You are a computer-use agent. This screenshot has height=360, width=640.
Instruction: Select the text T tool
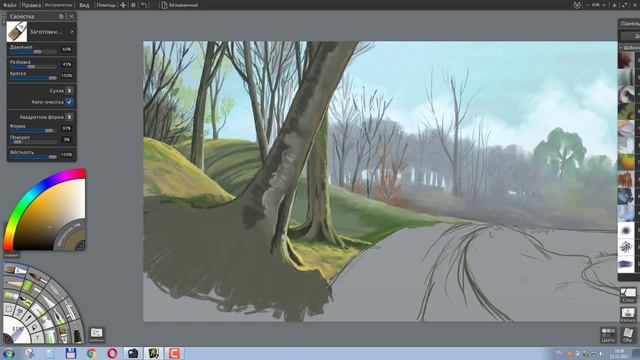[37, 338]
